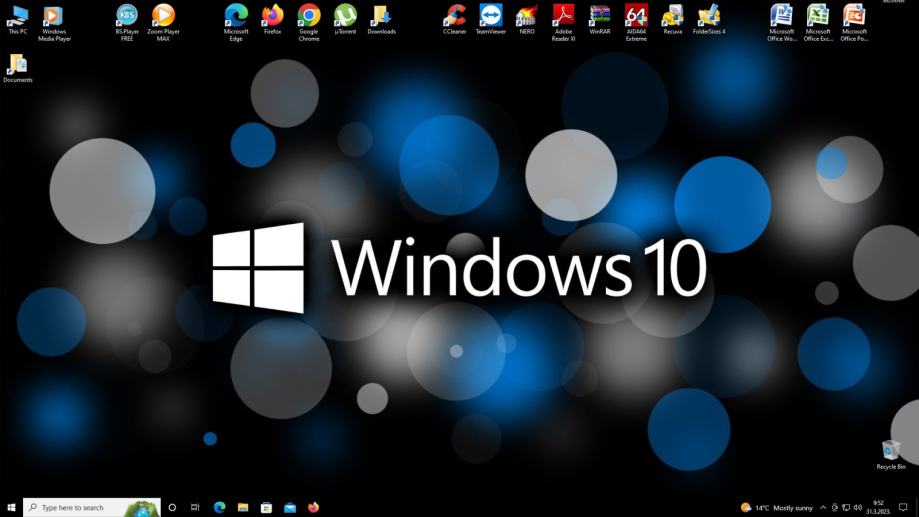Select the NERO desktop shortcut

coord(527,20)
